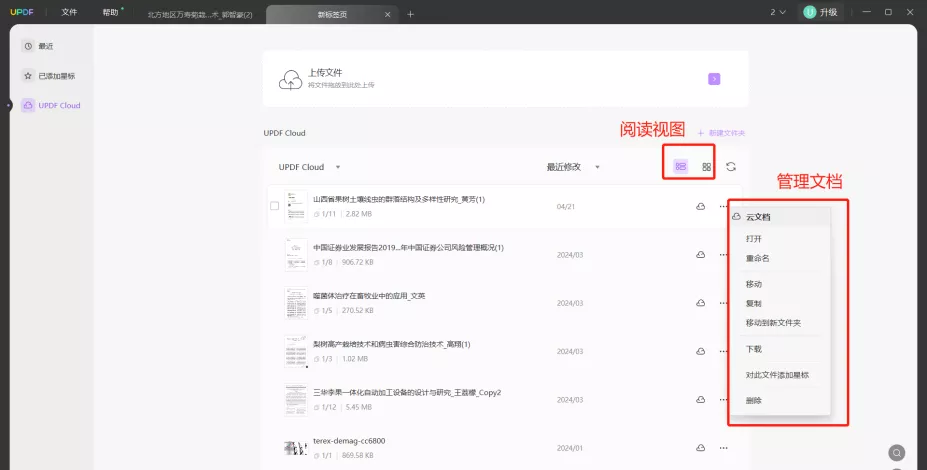Open the 文件 menu
Image resolution: width=927 pixels, height=470 pixels.
point(69,12)
